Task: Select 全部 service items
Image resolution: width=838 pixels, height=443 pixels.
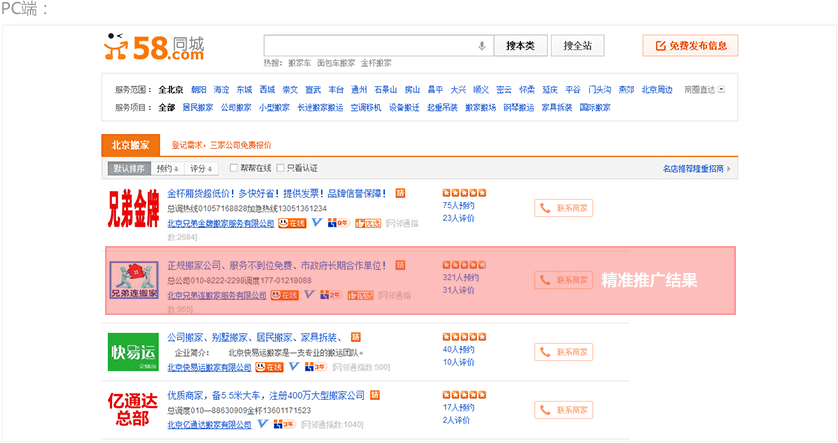Action: click(167, 107)
